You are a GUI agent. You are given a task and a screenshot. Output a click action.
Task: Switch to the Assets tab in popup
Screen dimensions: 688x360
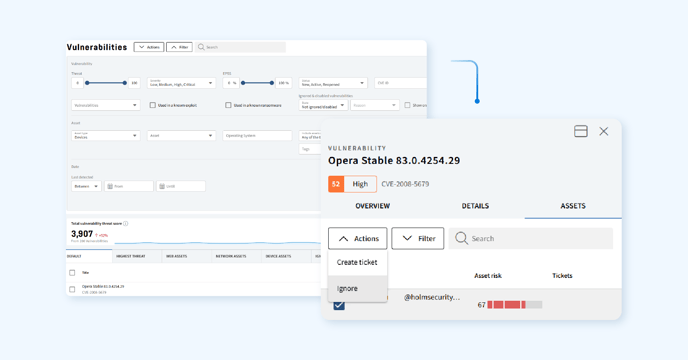[573, 206]
